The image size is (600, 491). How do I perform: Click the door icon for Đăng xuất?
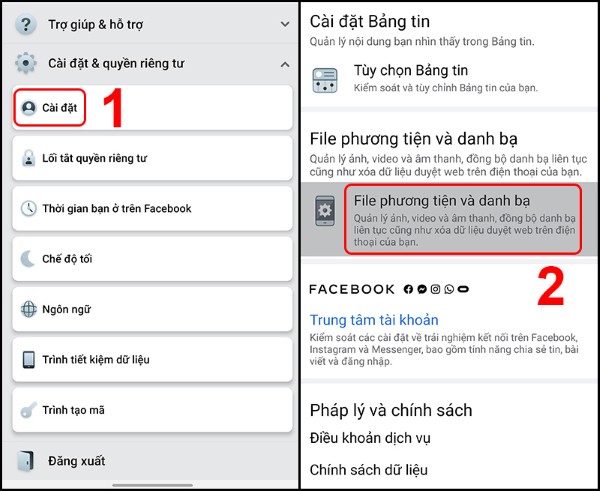[x=26, y=461]
